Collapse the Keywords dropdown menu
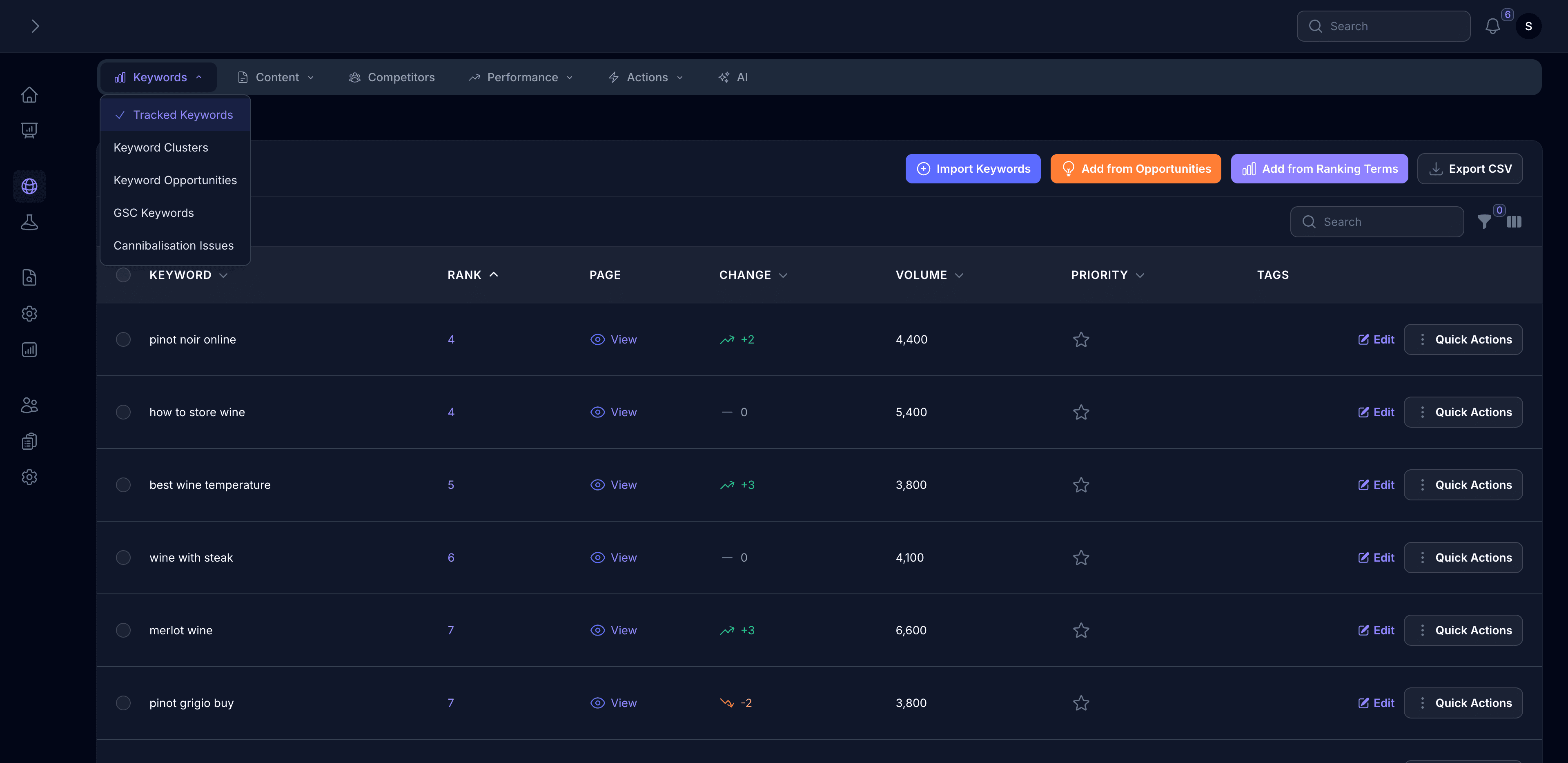Image resolution: width=1568 pixels, height=763 pixels. (x=158, y=77)
